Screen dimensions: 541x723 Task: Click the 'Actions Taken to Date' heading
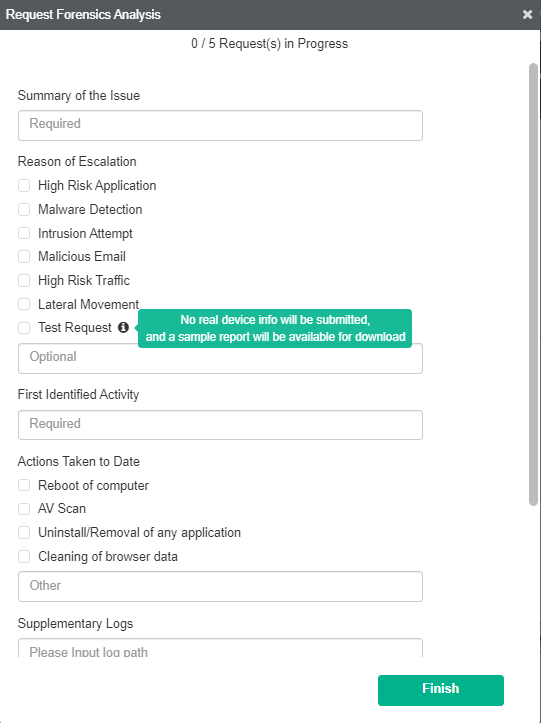coord(78,461)
